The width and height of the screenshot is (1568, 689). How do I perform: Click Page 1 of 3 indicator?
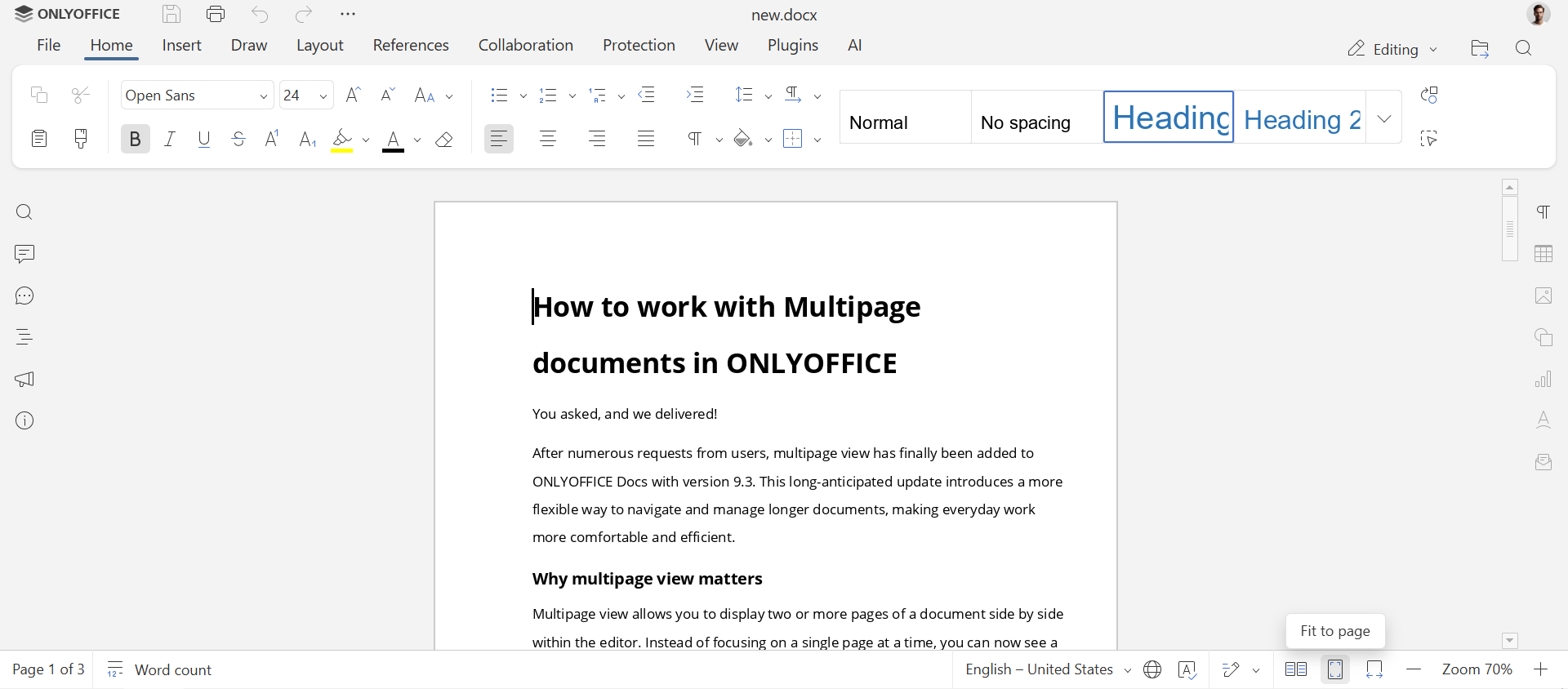click(x=48, y=669)
